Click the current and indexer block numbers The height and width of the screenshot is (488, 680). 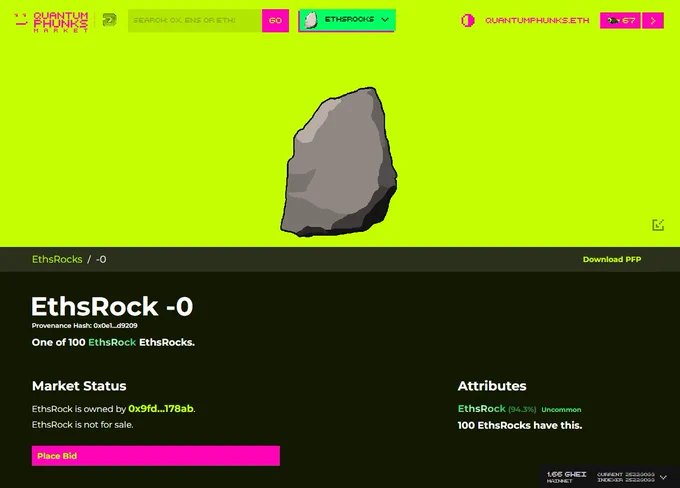[x=626, y=477]
